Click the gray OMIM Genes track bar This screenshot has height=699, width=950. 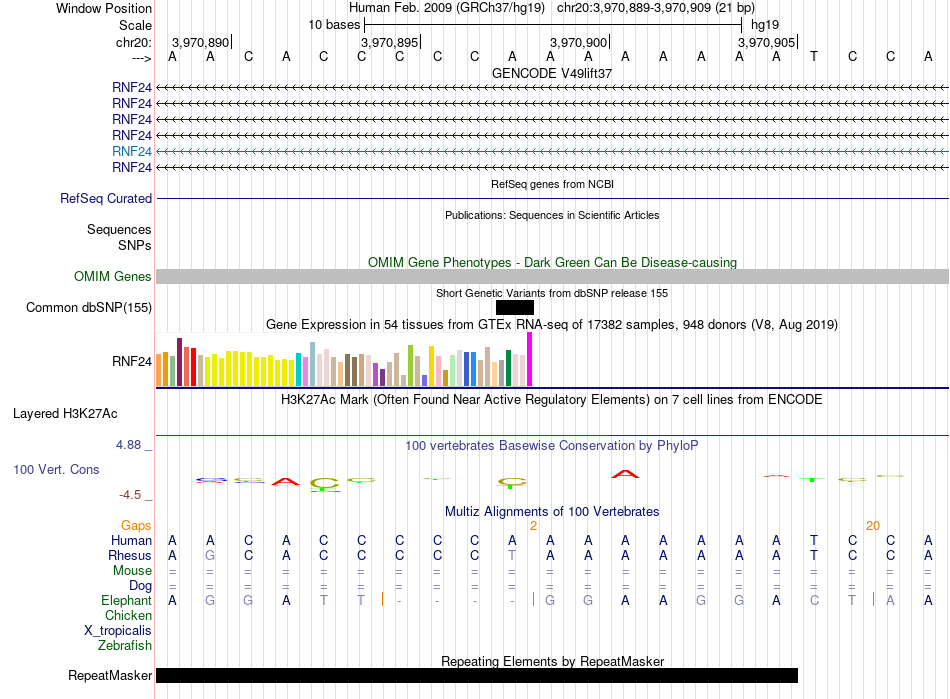pos(552,277)
